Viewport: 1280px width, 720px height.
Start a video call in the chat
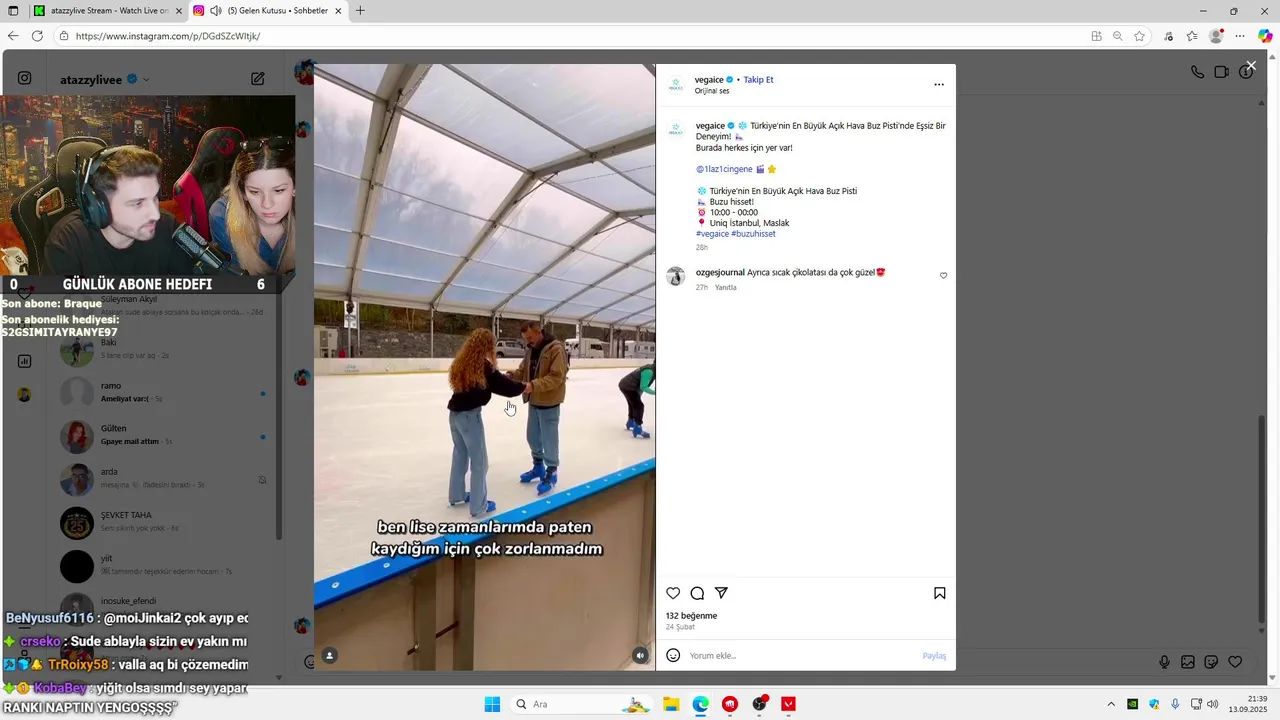tap(1221, 72)
